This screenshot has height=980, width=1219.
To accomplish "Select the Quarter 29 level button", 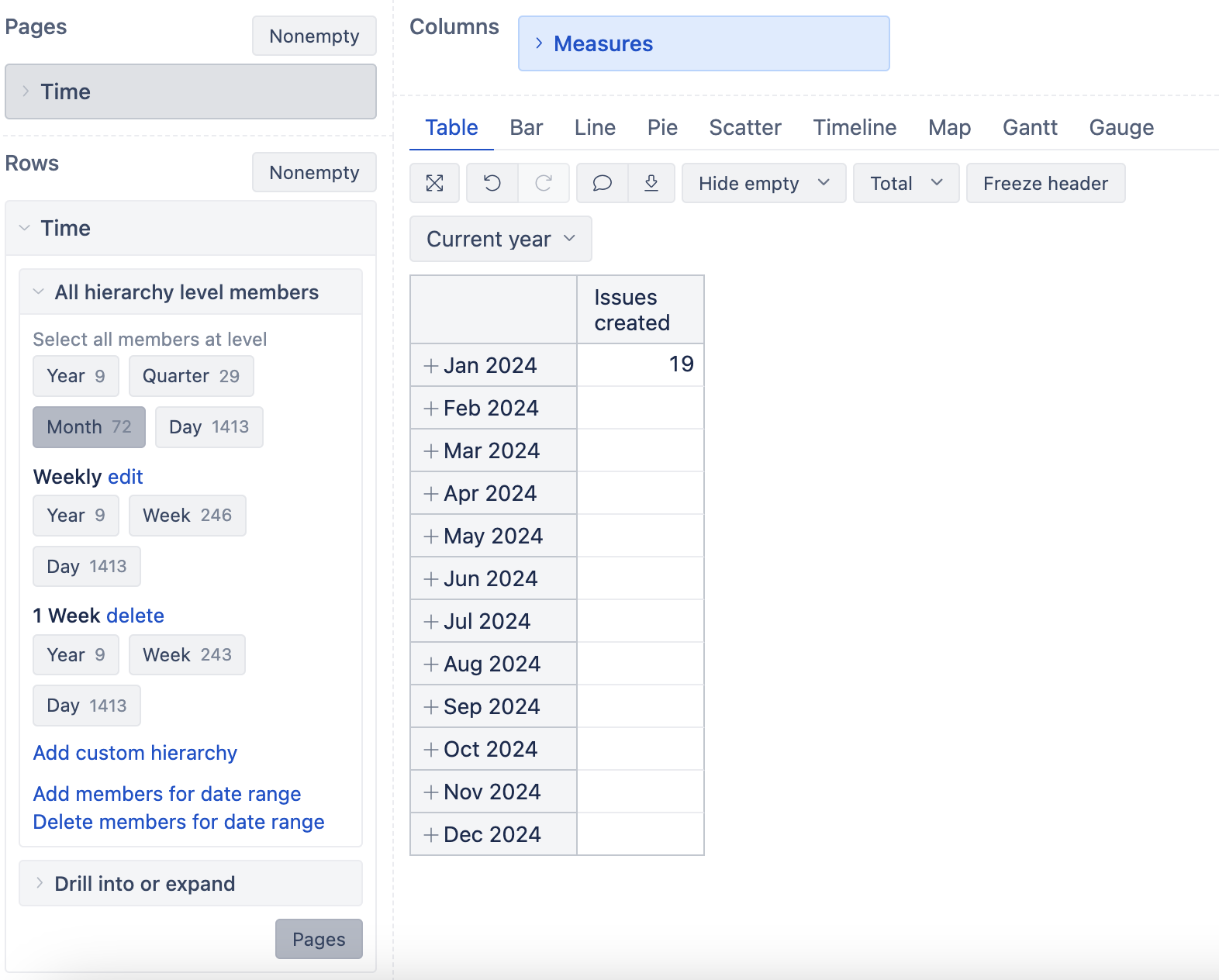I will [x=192, y=376].
